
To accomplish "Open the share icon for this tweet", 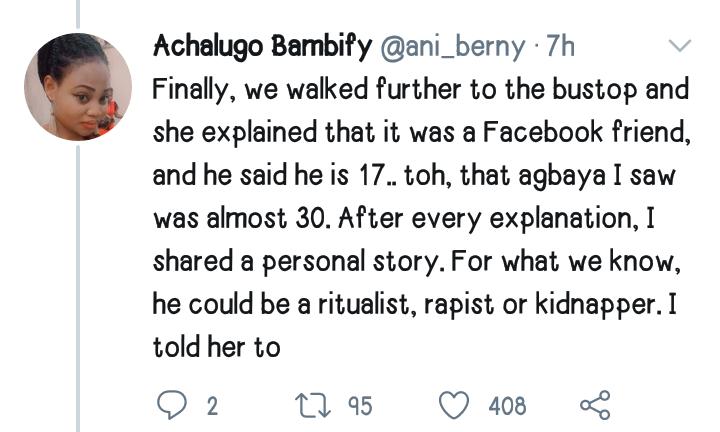I will pos(594,405).
